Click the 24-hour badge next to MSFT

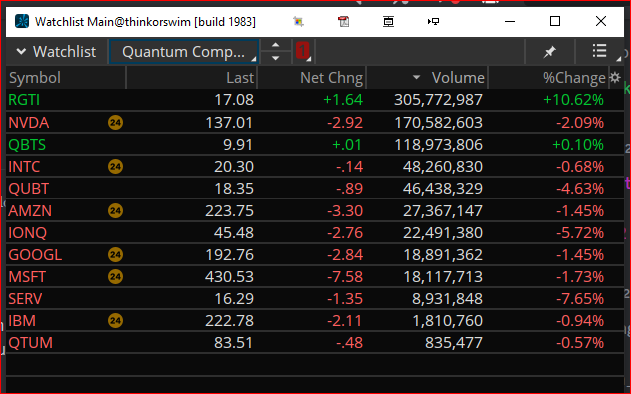point(115,276)
